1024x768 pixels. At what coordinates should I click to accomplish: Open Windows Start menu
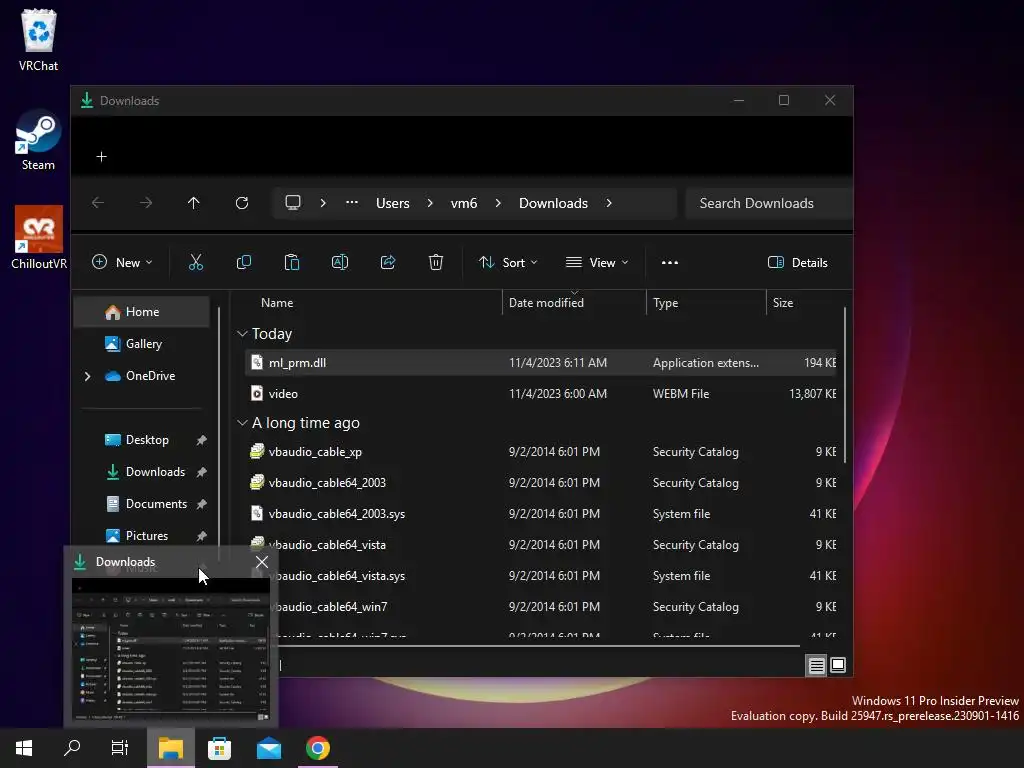[24, 748]
